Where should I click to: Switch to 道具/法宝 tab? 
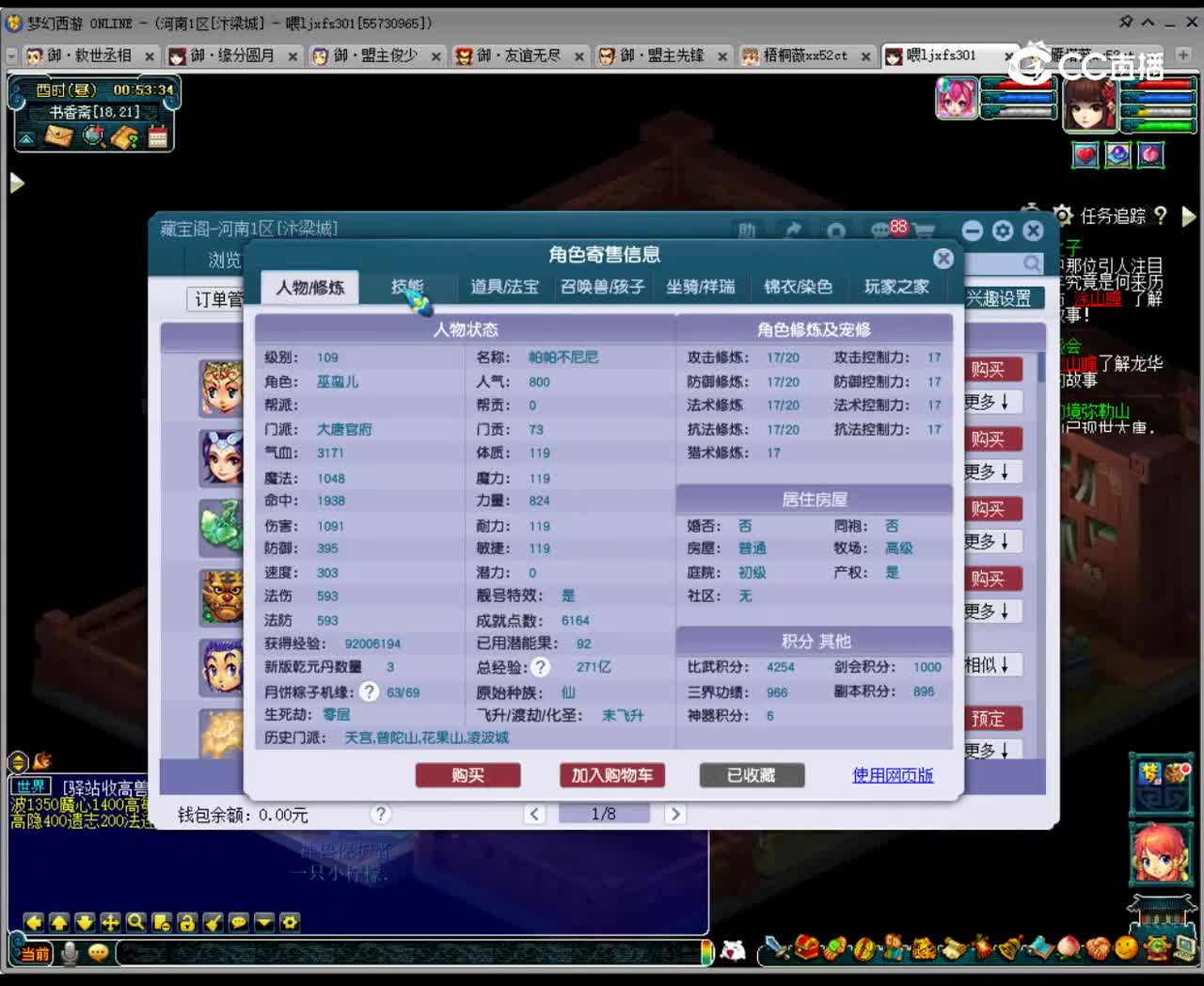pyautogui.click(x=504, y=287)
